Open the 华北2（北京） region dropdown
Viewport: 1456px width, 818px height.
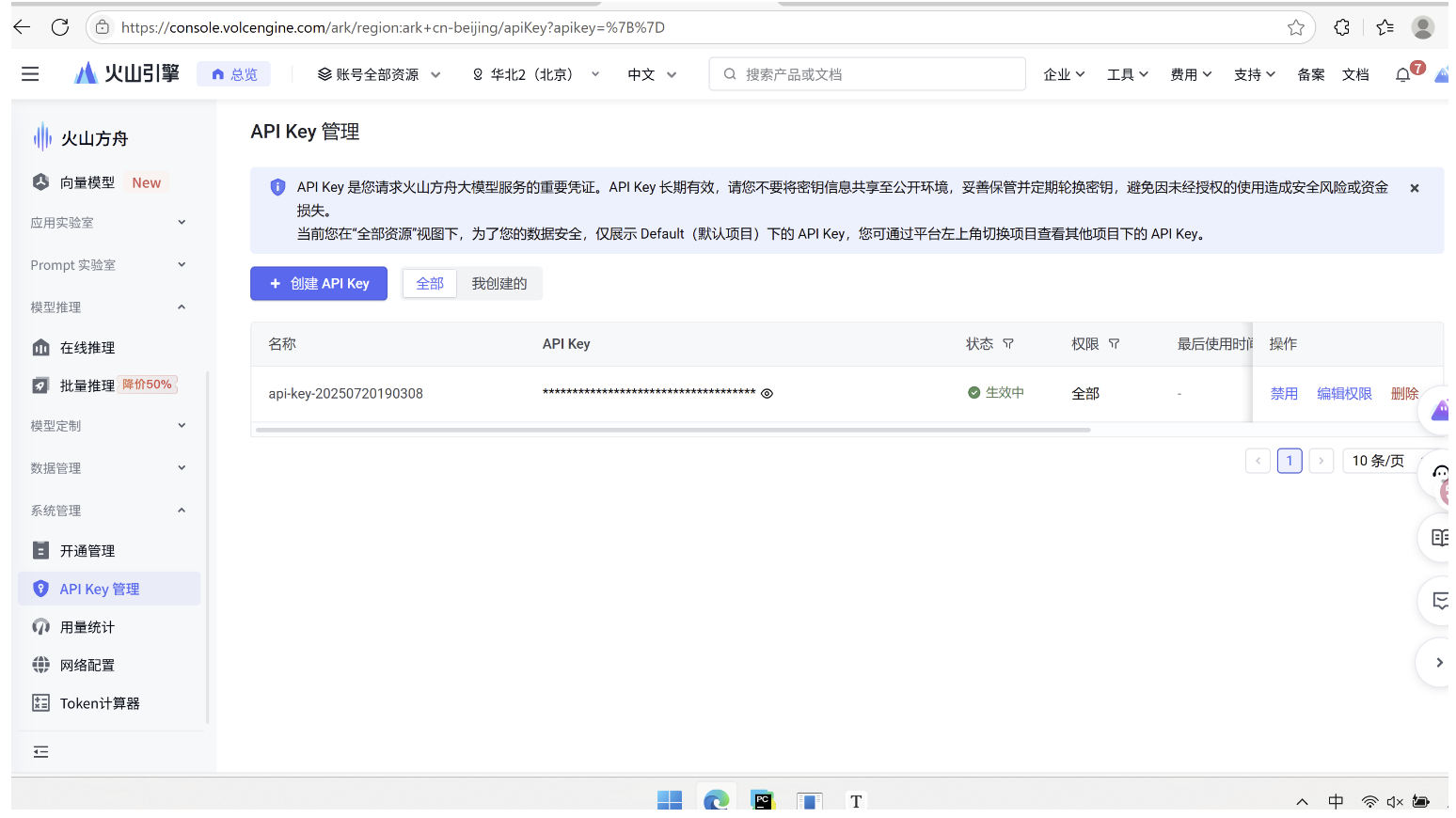[535, 74]
